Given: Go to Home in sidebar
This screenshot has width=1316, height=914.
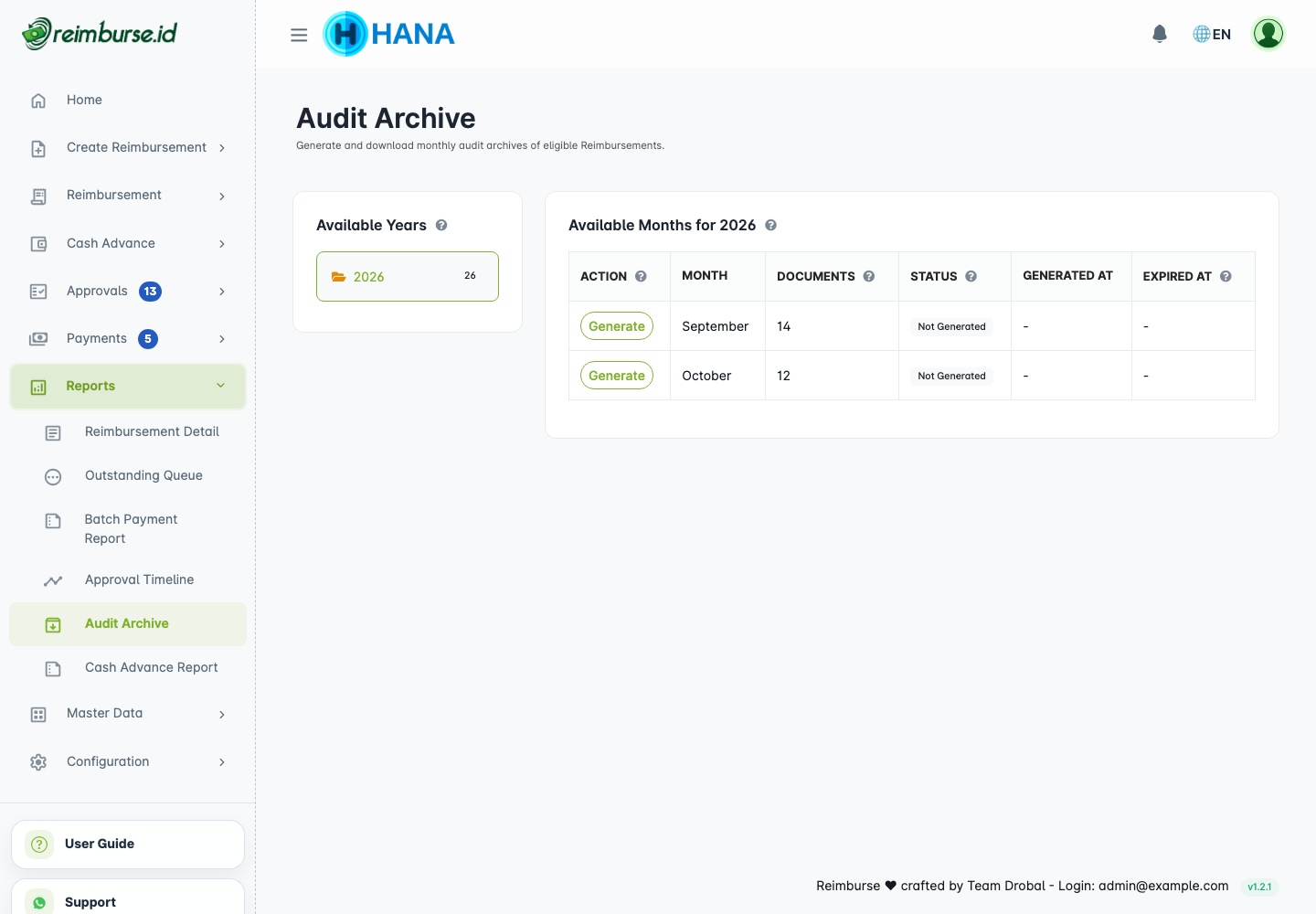Looking at the screenshot, I should pos(128,100).
